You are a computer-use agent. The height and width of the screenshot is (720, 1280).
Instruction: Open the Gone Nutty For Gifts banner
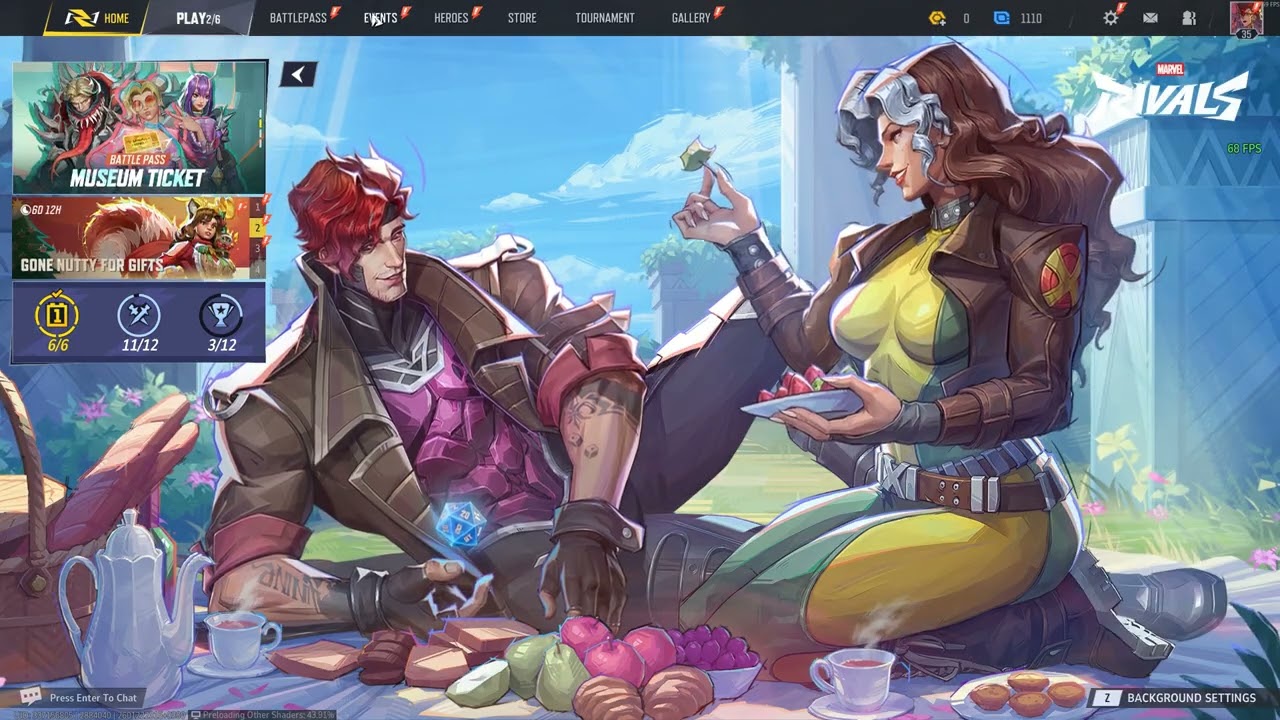[130, 238]
